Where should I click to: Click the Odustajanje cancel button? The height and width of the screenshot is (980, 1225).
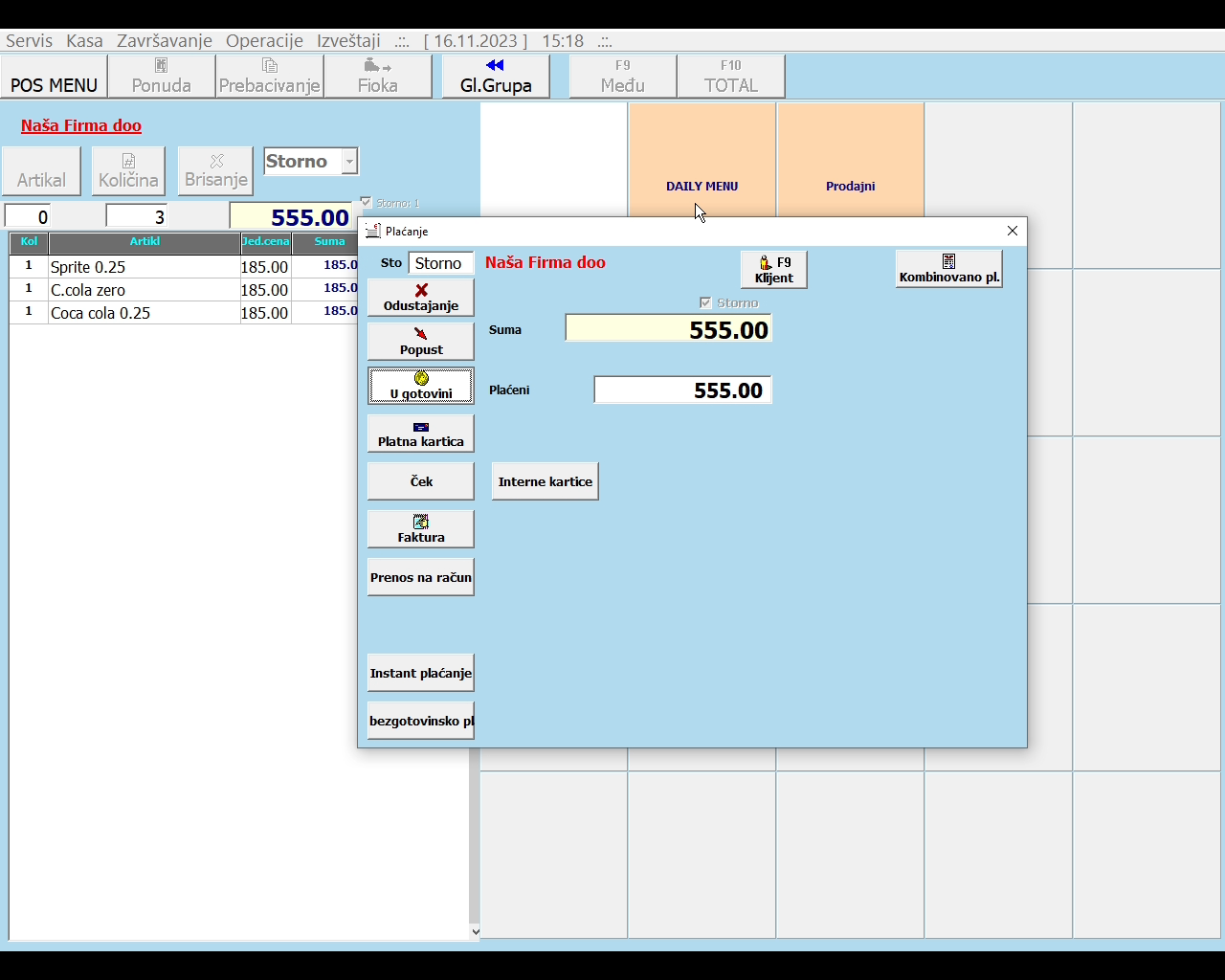pyautogui.click(x=421, y=298)
